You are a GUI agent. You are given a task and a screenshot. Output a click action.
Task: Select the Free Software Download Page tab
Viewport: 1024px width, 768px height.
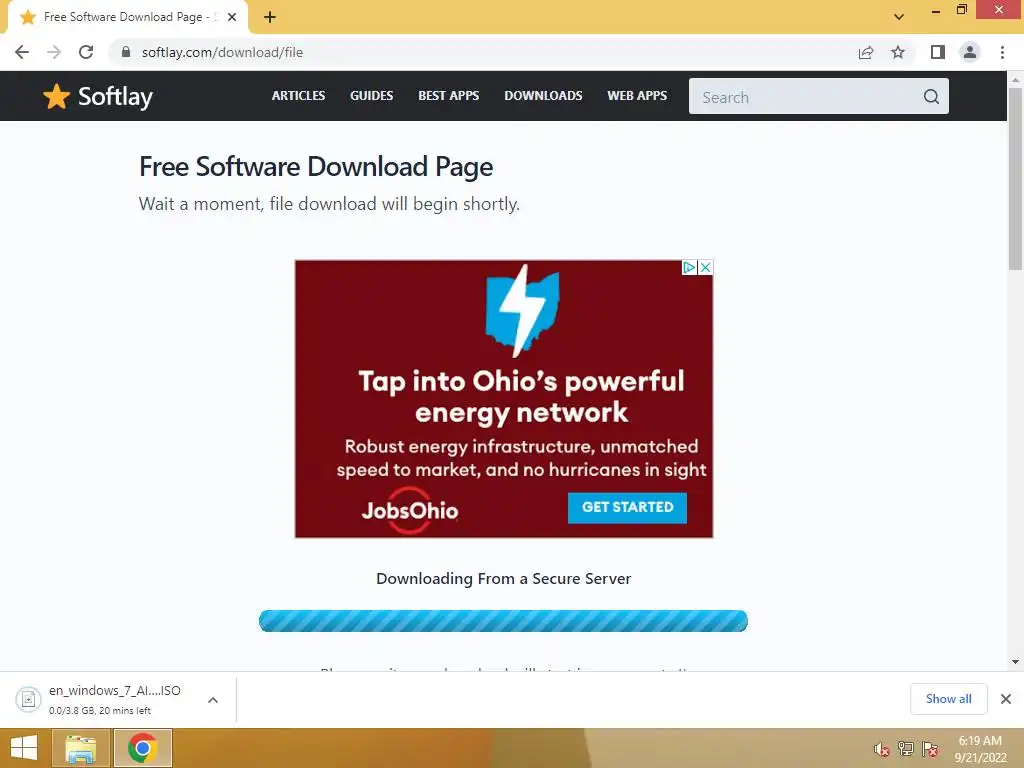(129, 18)
